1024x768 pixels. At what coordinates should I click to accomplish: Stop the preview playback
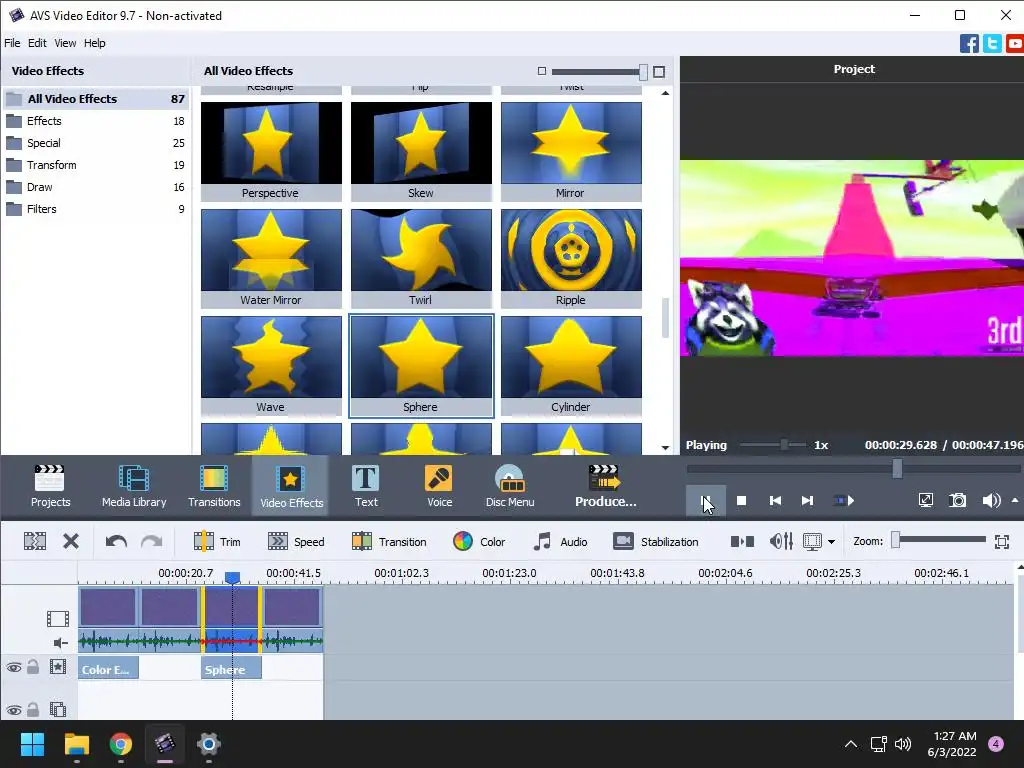click(741, 501)
